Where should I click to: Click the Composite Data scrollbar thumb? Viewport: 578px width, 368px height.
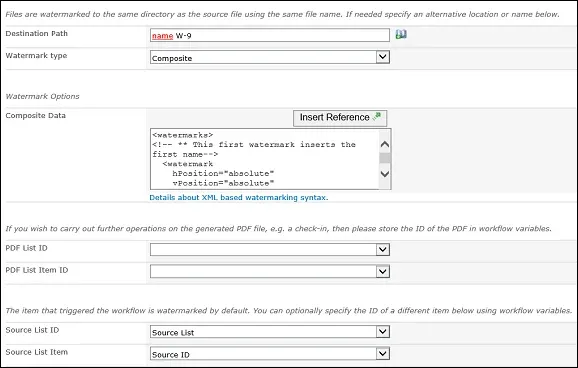(x=385, y=159)
